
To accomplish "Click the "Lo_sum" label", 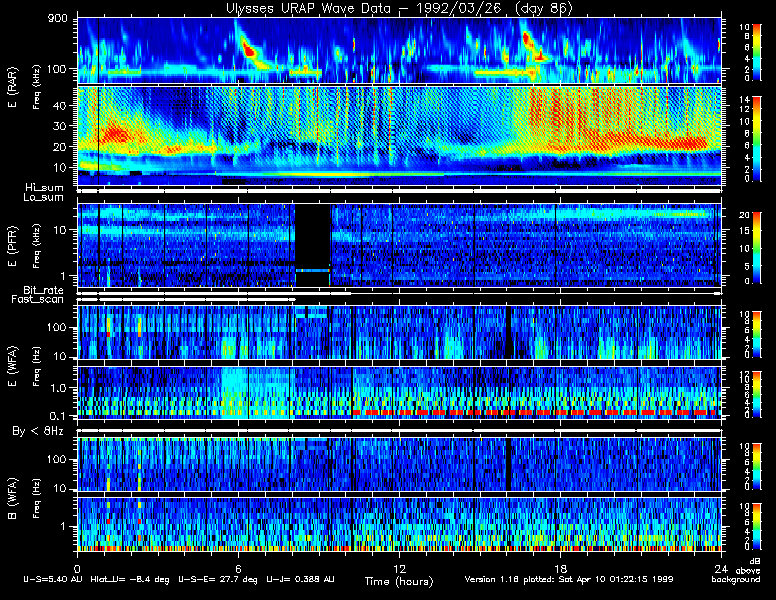I will click(43, 197).
